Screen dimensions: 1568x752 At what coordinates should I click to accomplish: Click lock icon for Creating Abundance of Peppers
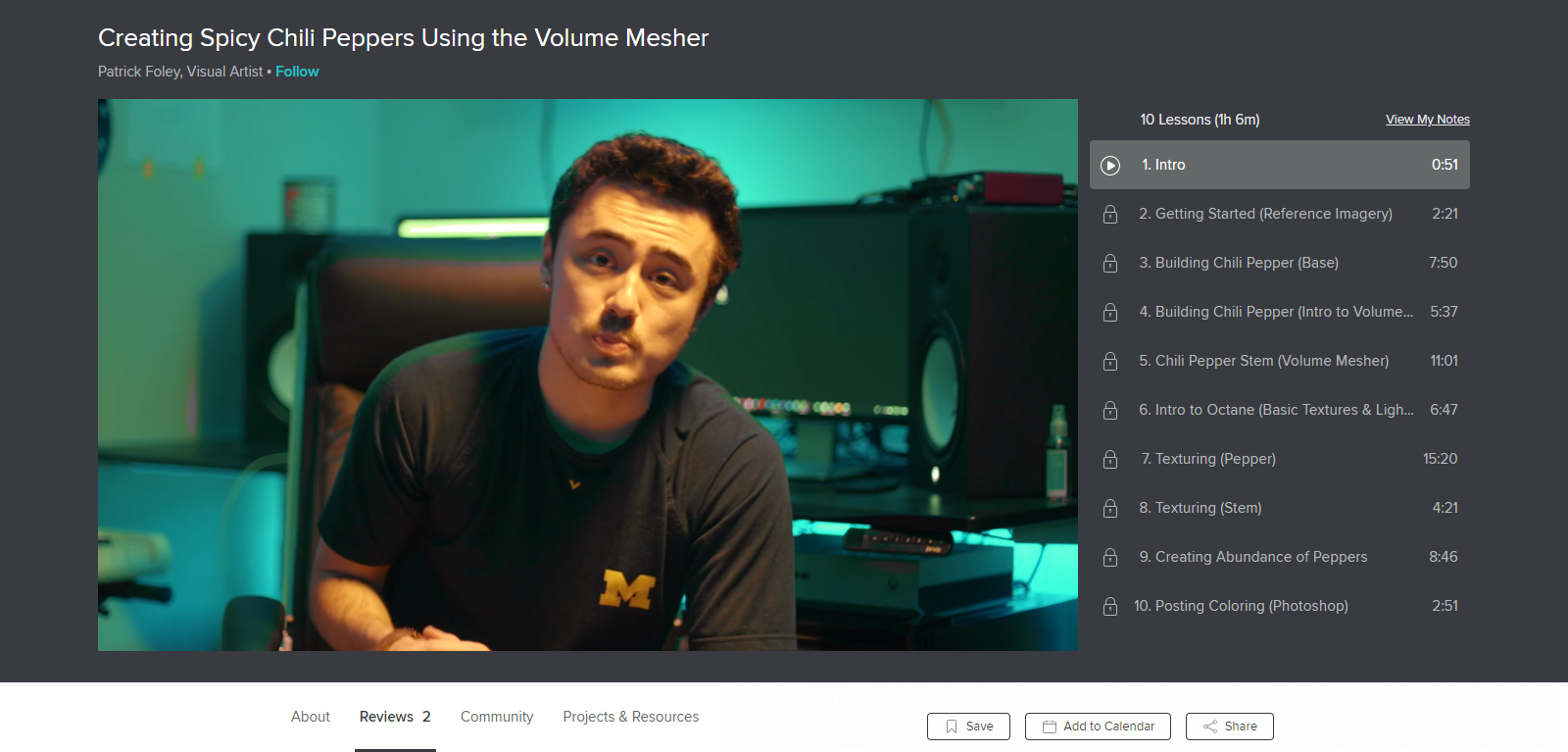(x=1110, y=557)
